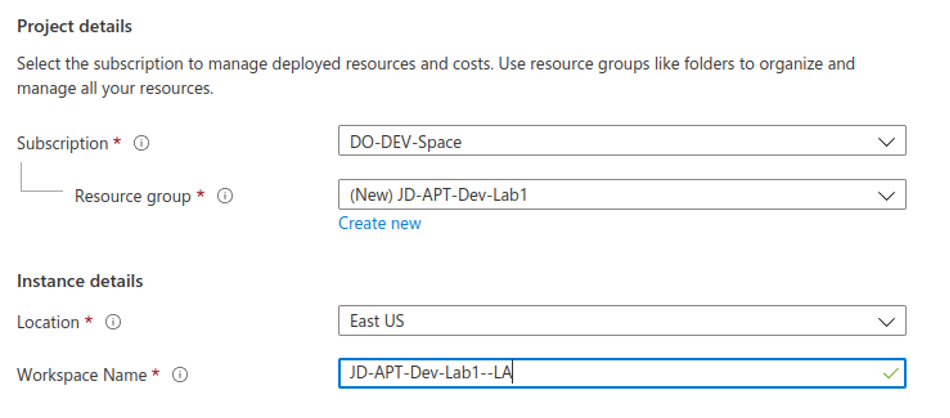Click the Workspace Name field label

(x=82, y=375)
